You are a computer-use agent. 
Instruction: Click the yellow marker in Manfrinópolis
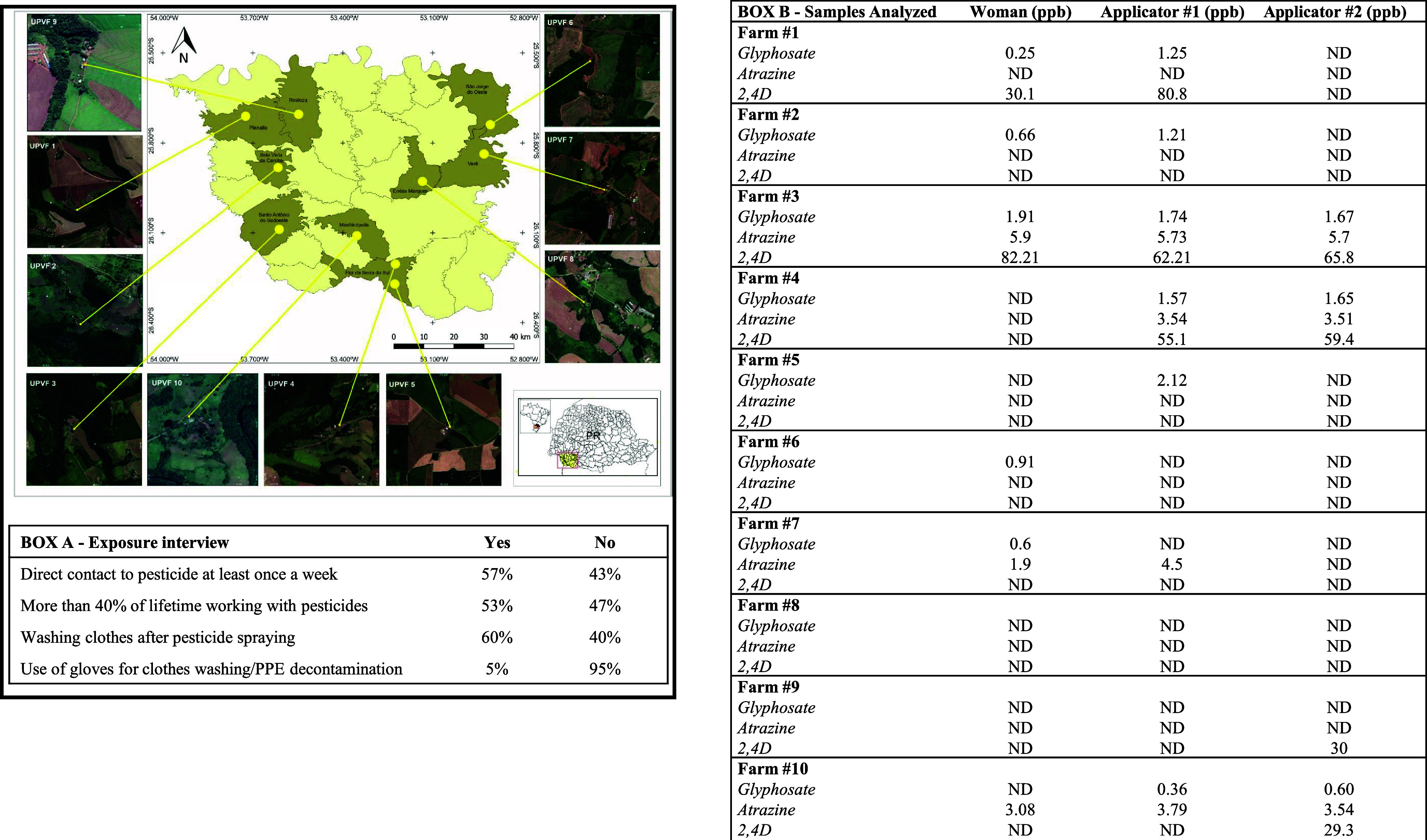[356, 236]
